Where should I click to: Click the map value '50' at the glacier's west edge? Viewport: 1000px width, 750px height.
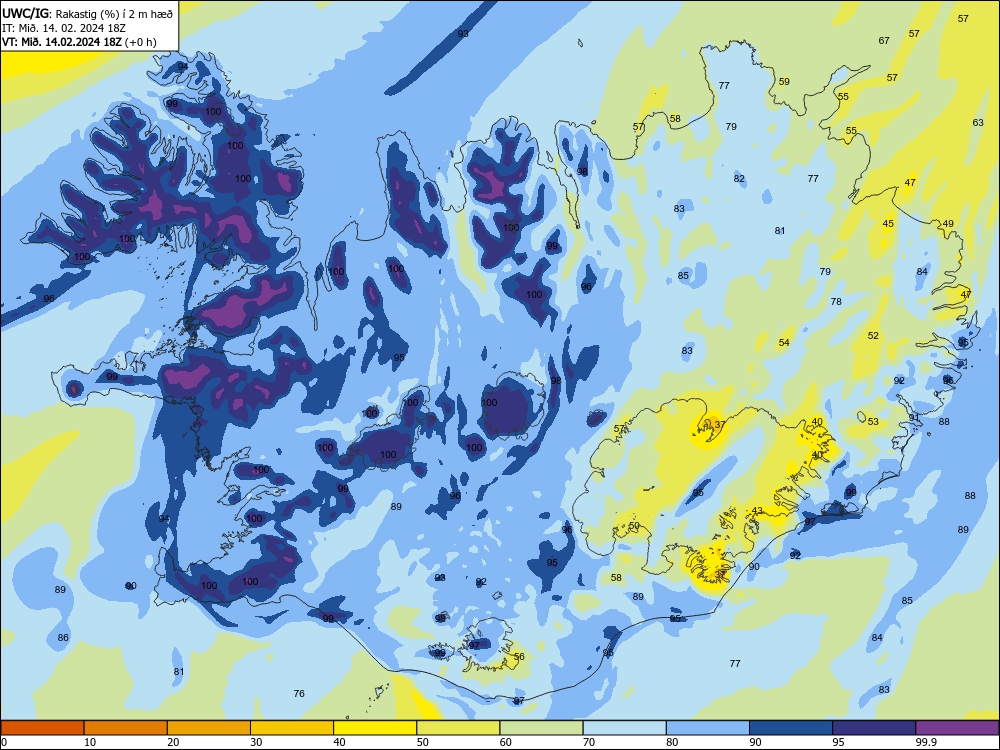pos(634,526)
